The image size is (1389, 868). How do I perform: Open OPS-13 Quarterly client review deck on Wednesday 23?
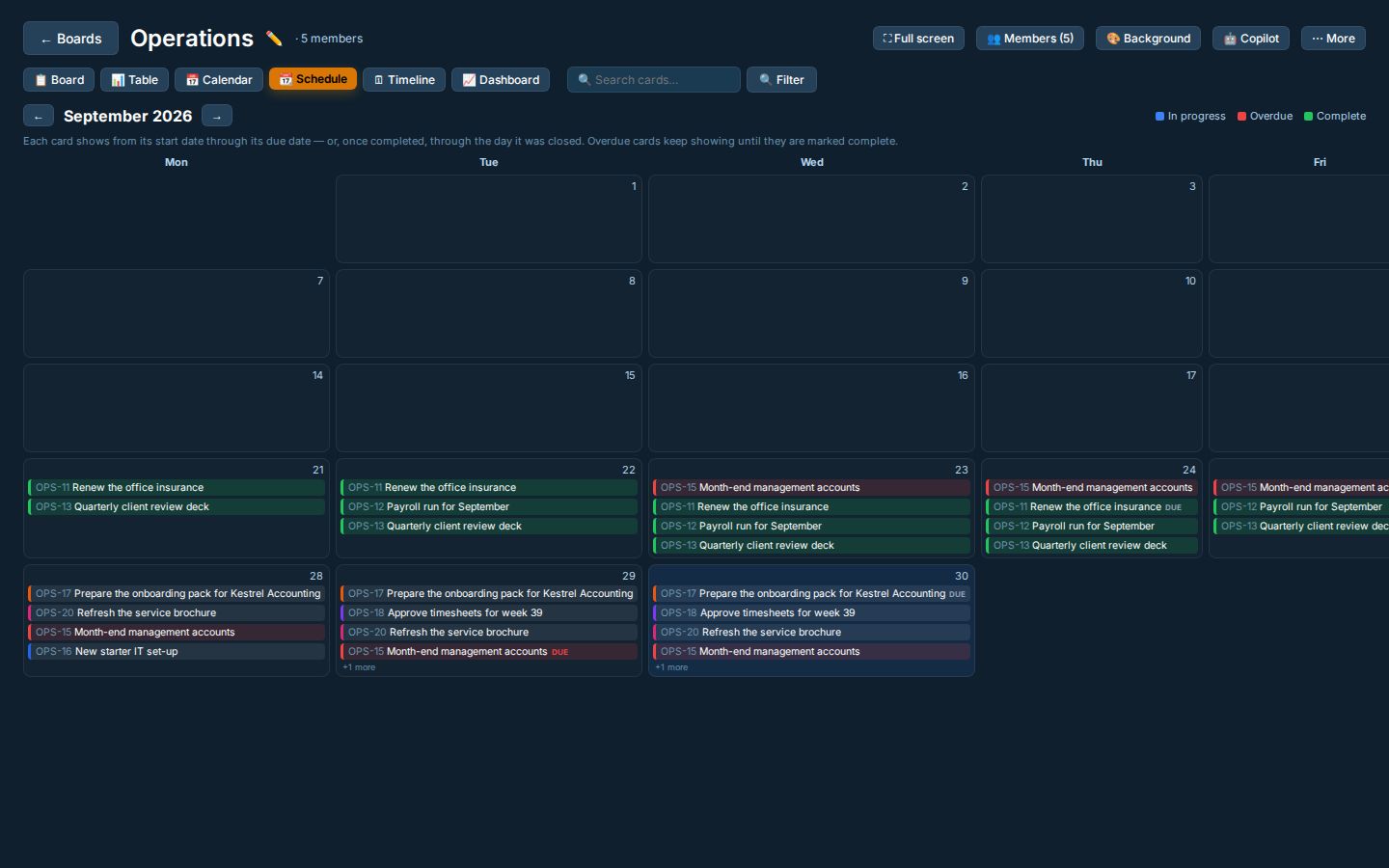point(811,546)
